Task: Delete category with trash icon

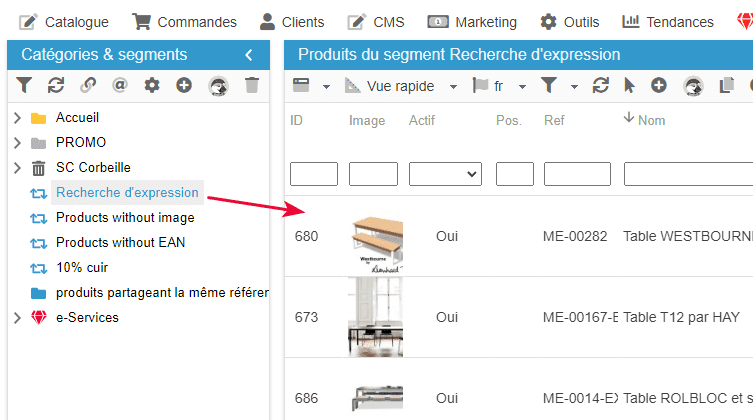Action: [252, 86]
